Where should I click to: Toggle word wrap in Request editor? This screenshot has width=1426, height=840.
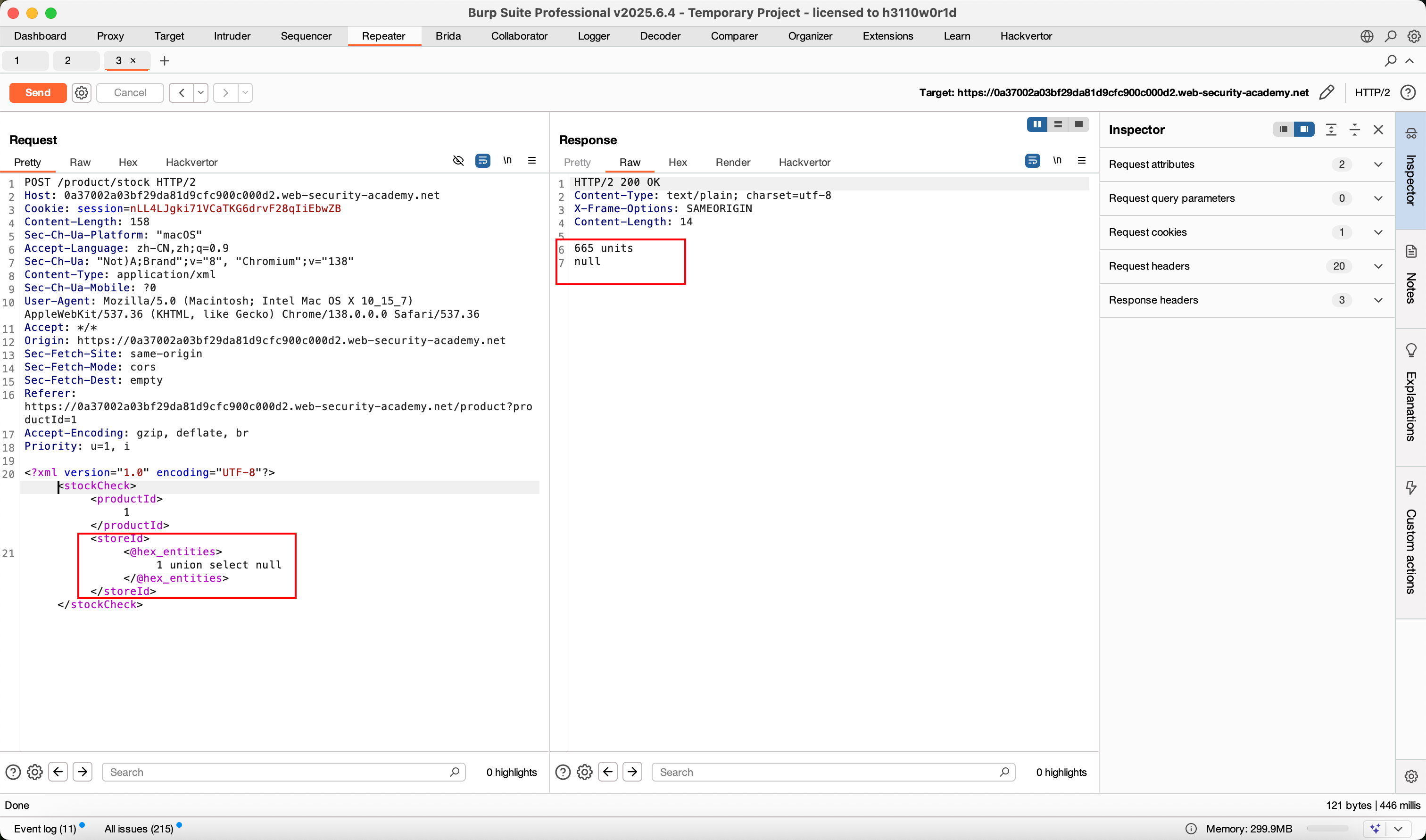(483, 161)
